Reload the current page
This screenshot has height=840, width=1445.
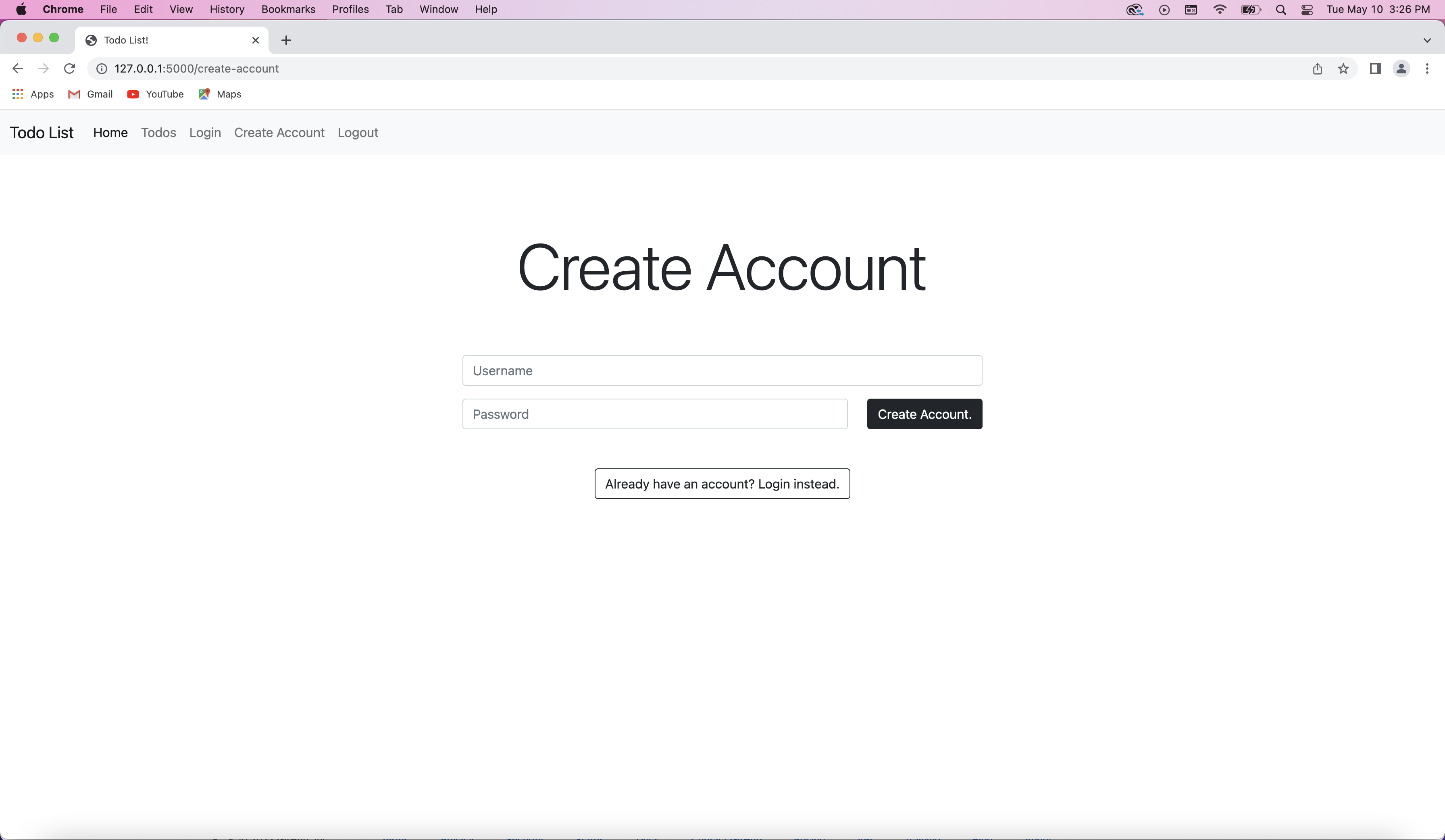tap(69, 68)
